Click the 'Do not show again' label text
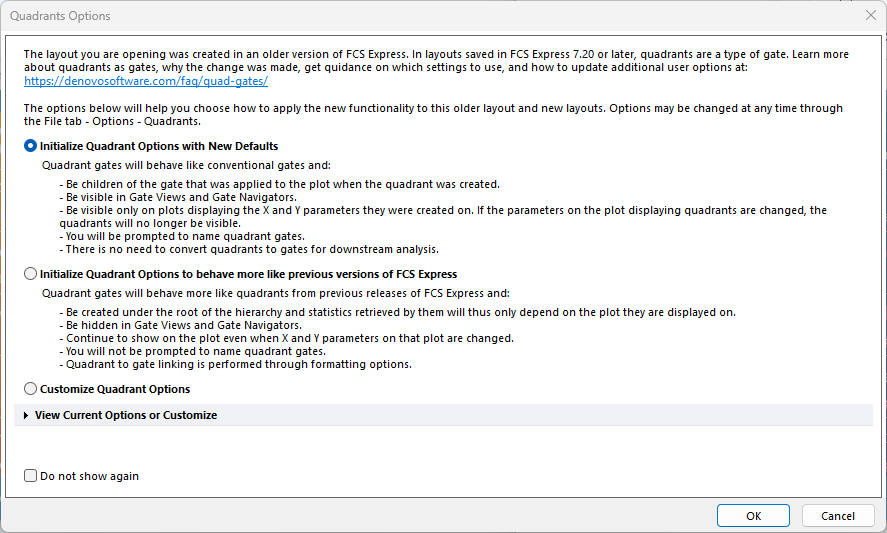This screenshot has height=533, width=887. (89, 476)
